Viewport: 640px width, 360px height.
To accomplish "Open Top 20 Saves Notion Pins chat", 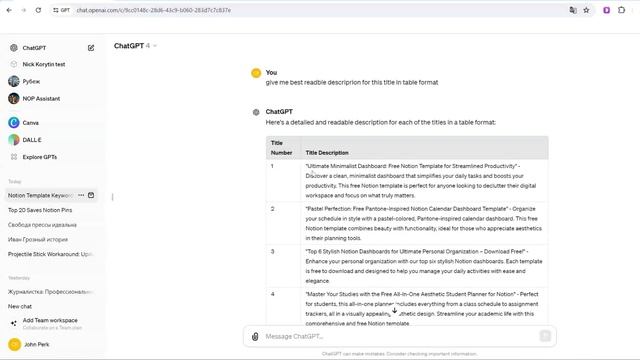I will coord(40,210).
